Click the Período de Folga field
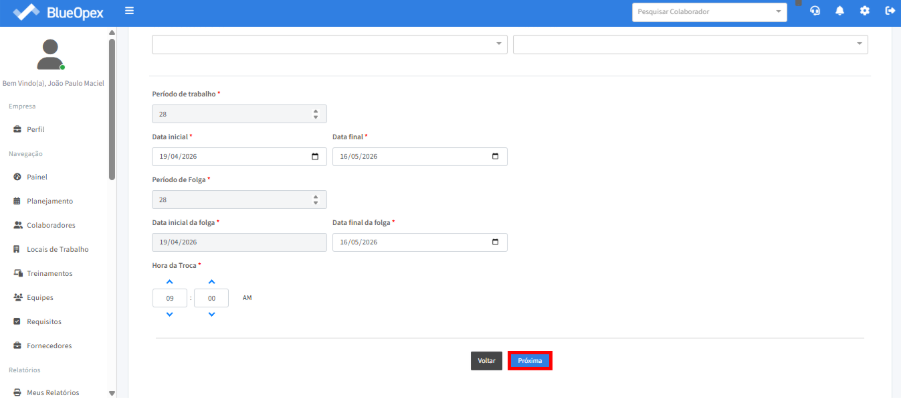This screenshot has width=901, height=402. [239, 200]
